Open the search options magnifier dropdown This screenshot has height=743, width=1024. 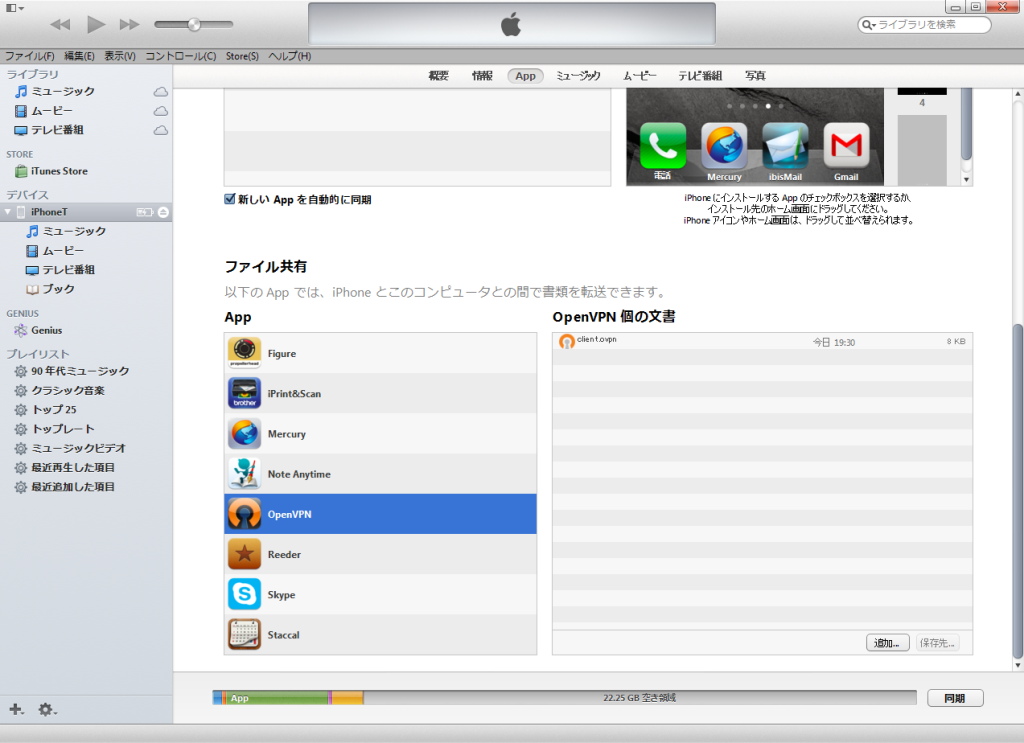coord(869,25)
